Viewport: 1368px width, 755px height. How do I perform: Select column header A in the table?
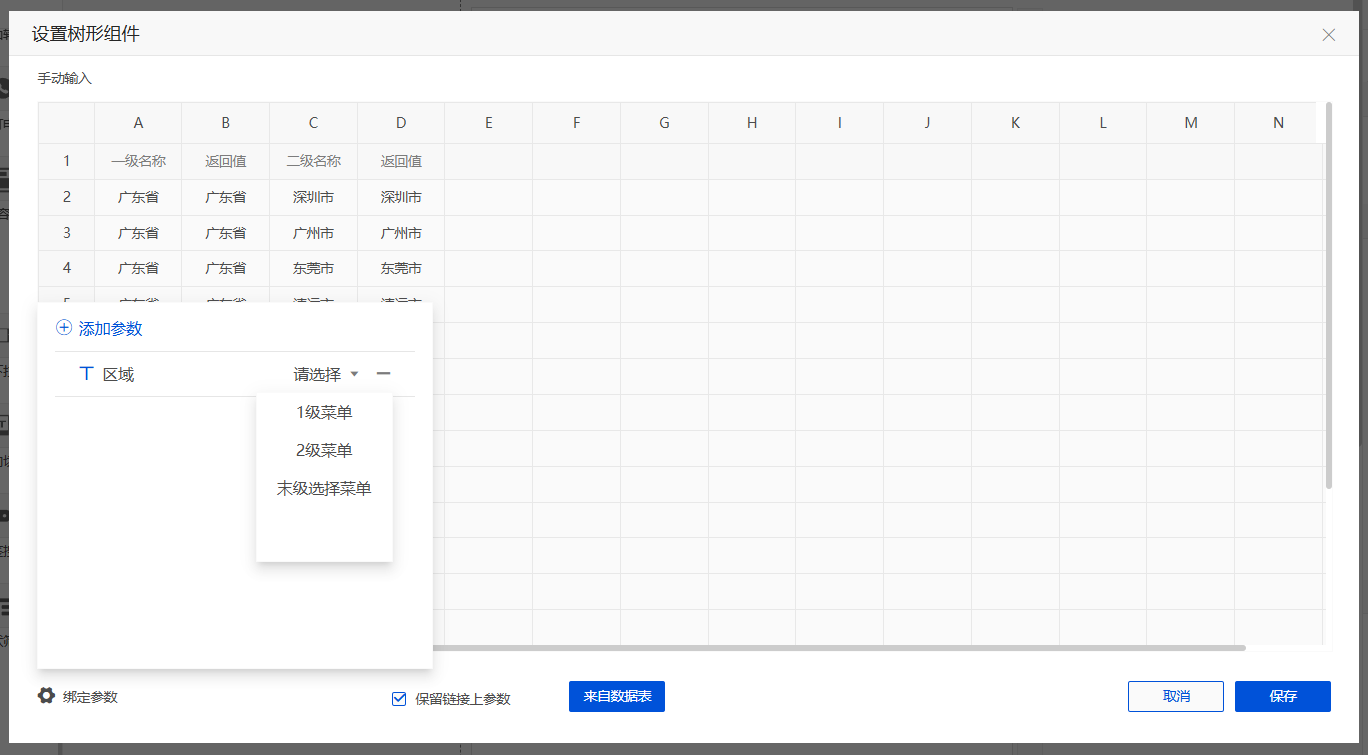click(x=138, y=123)
